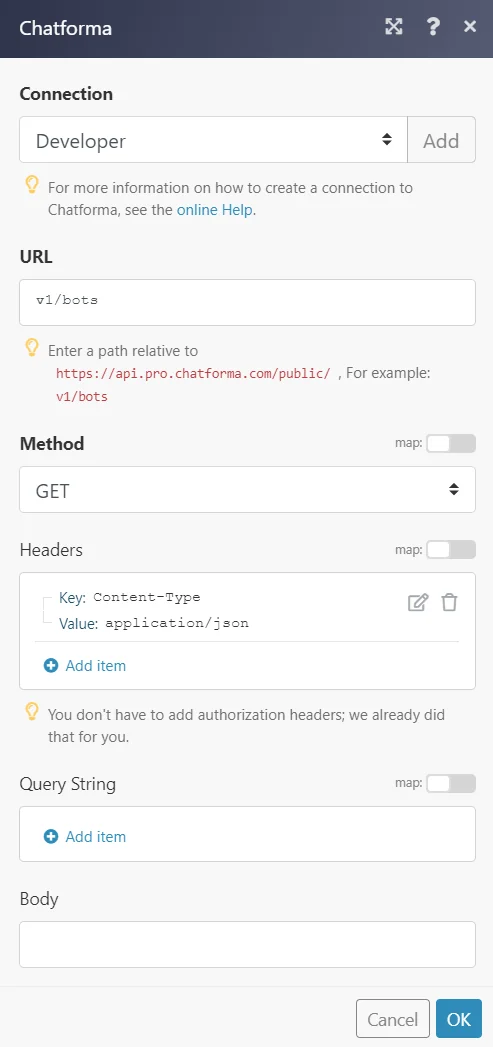The image size is (493, 1047).
Task: Open the online Help link
Action: click(214, 210)
